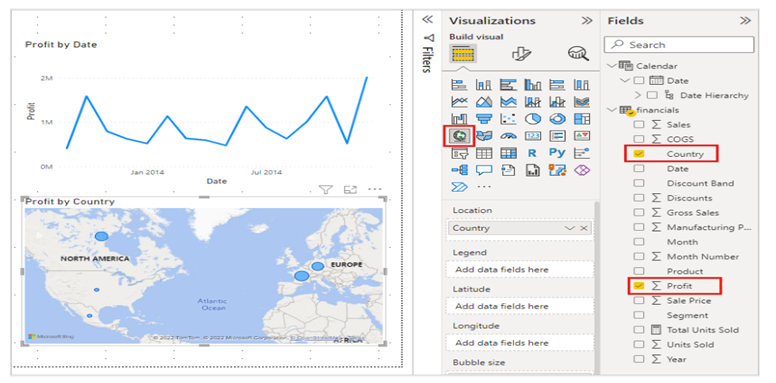
Task: Check the Year field checkbox
Action: point(639,359)
